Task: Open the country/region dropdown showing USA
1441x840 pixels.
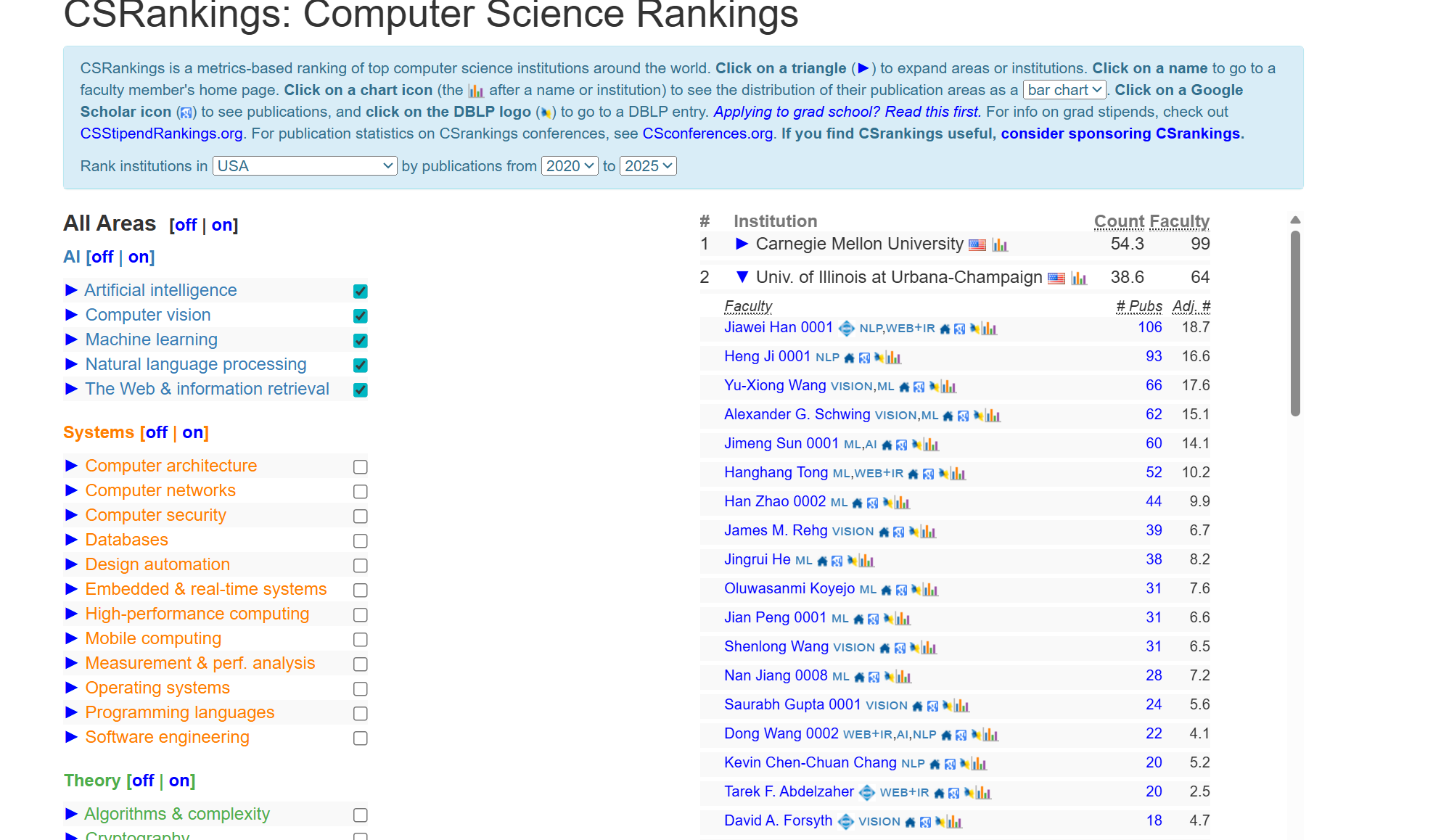Action: point(305,166)
